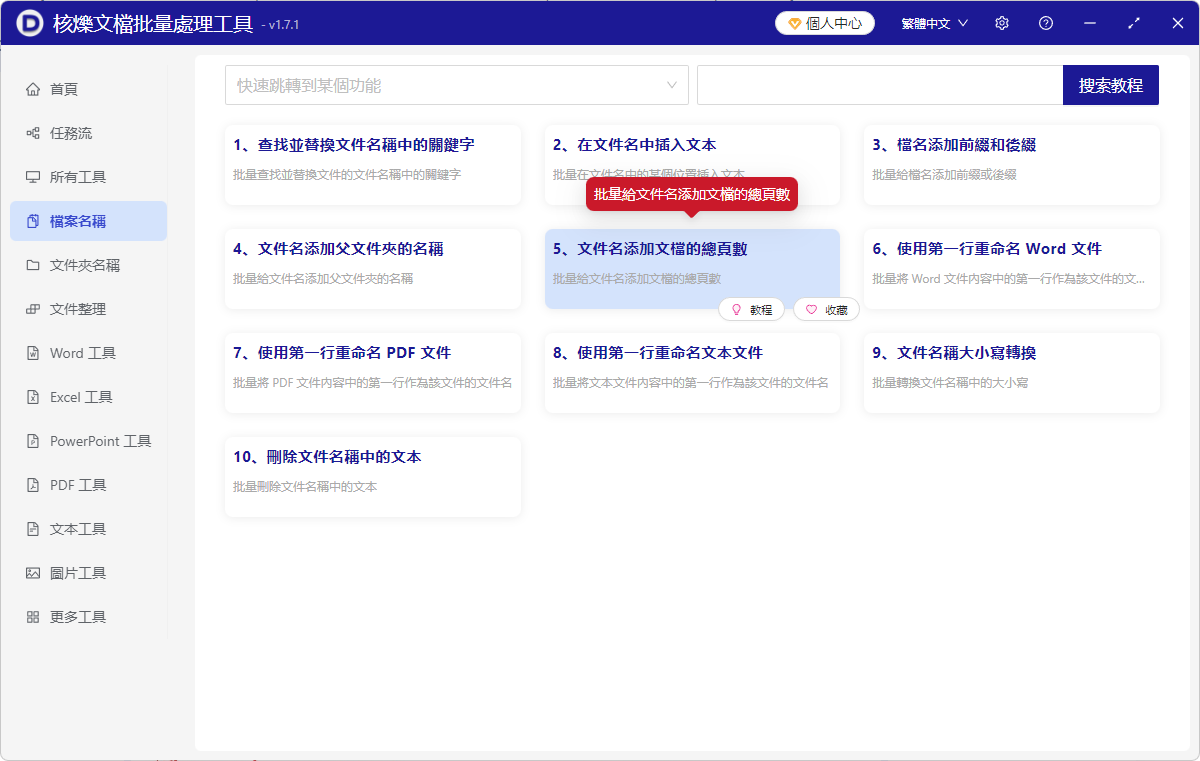Open the 教程 tutorial for tool 5
The image size is (1200, 761).
pyautogui.click(x=752, y=309)
